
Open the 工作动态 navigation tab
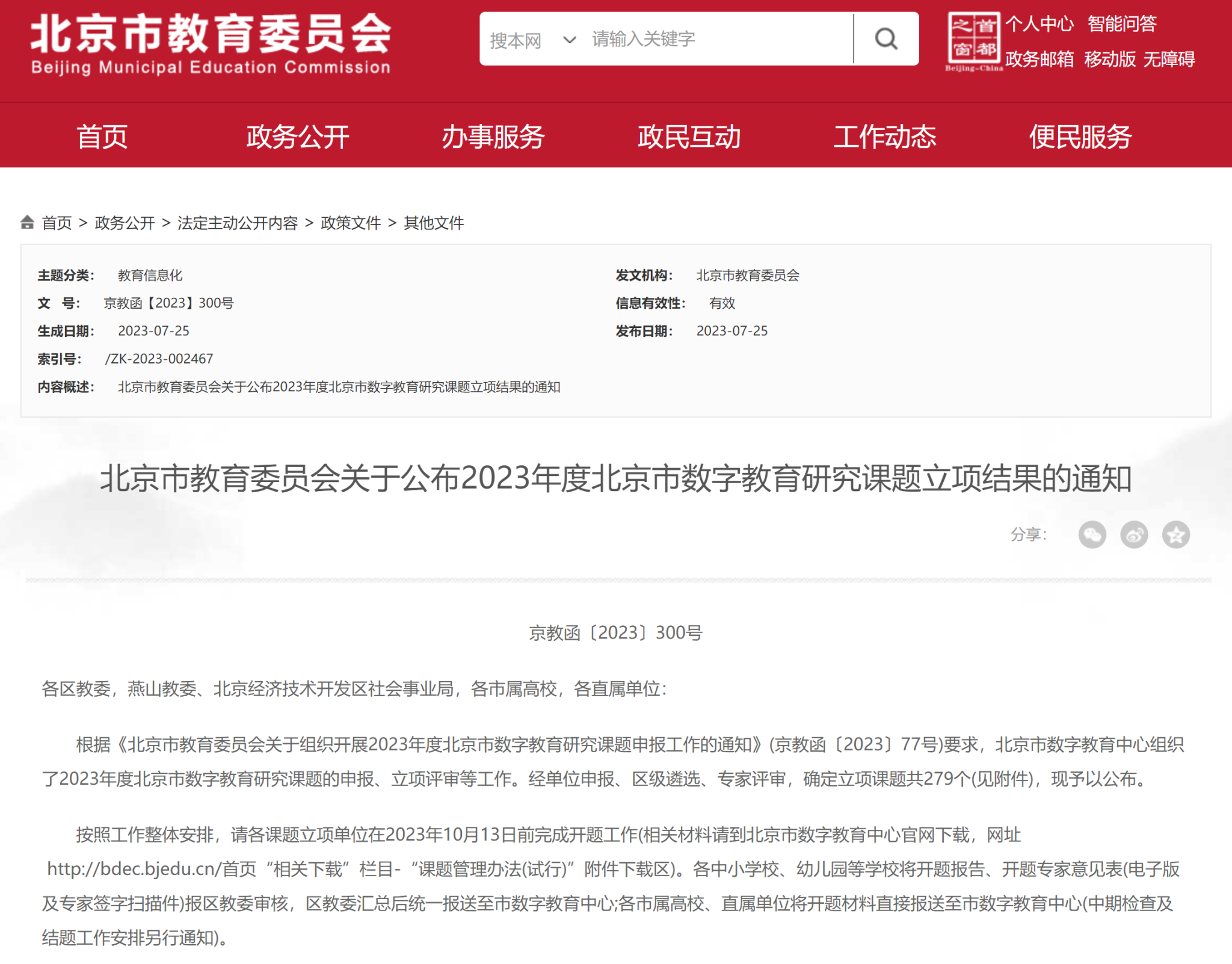(885, 137)
